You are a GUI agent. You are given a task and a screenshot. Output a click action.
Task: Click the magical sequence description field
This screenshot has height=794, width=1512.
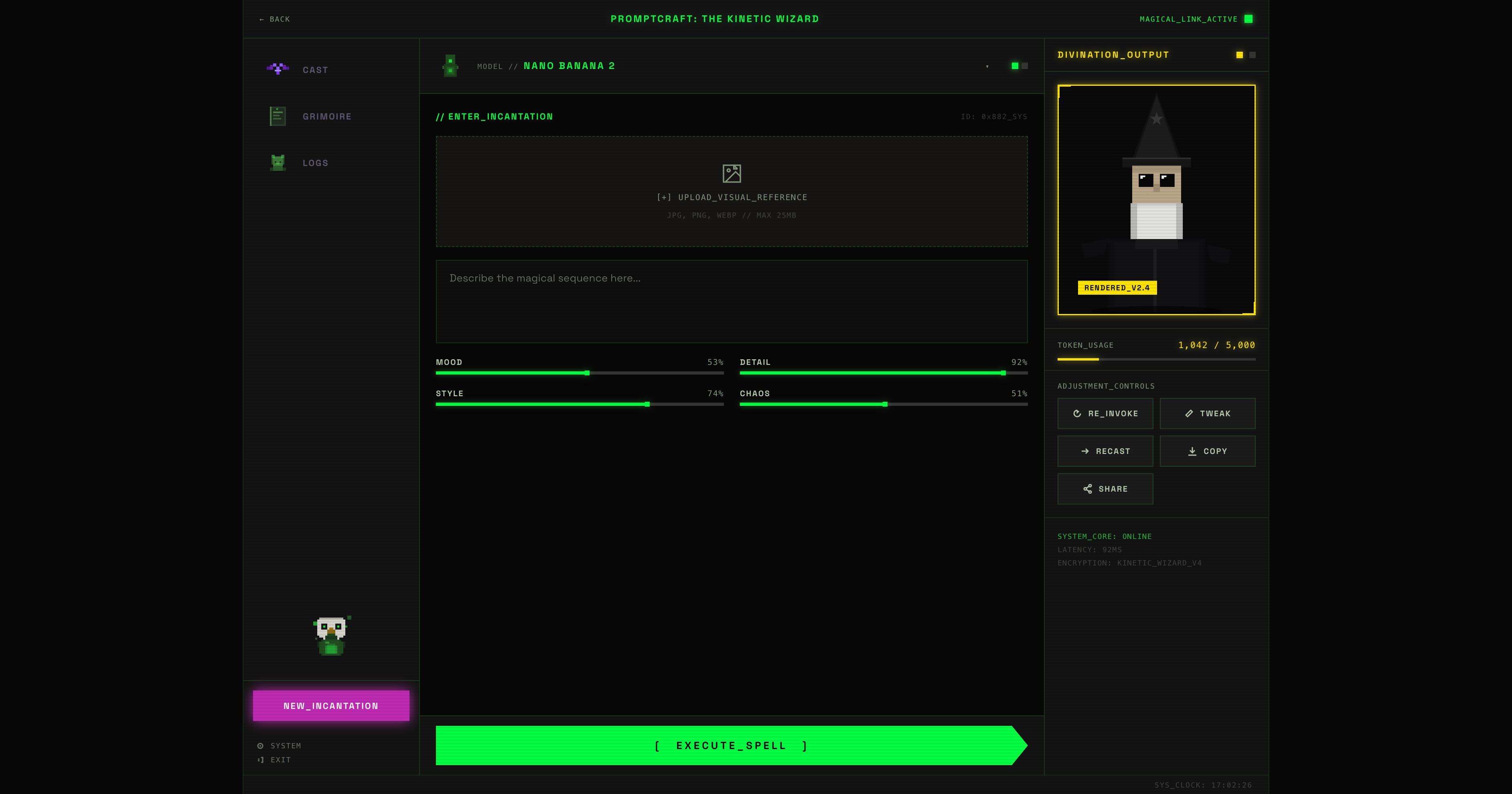click(732, 302)
